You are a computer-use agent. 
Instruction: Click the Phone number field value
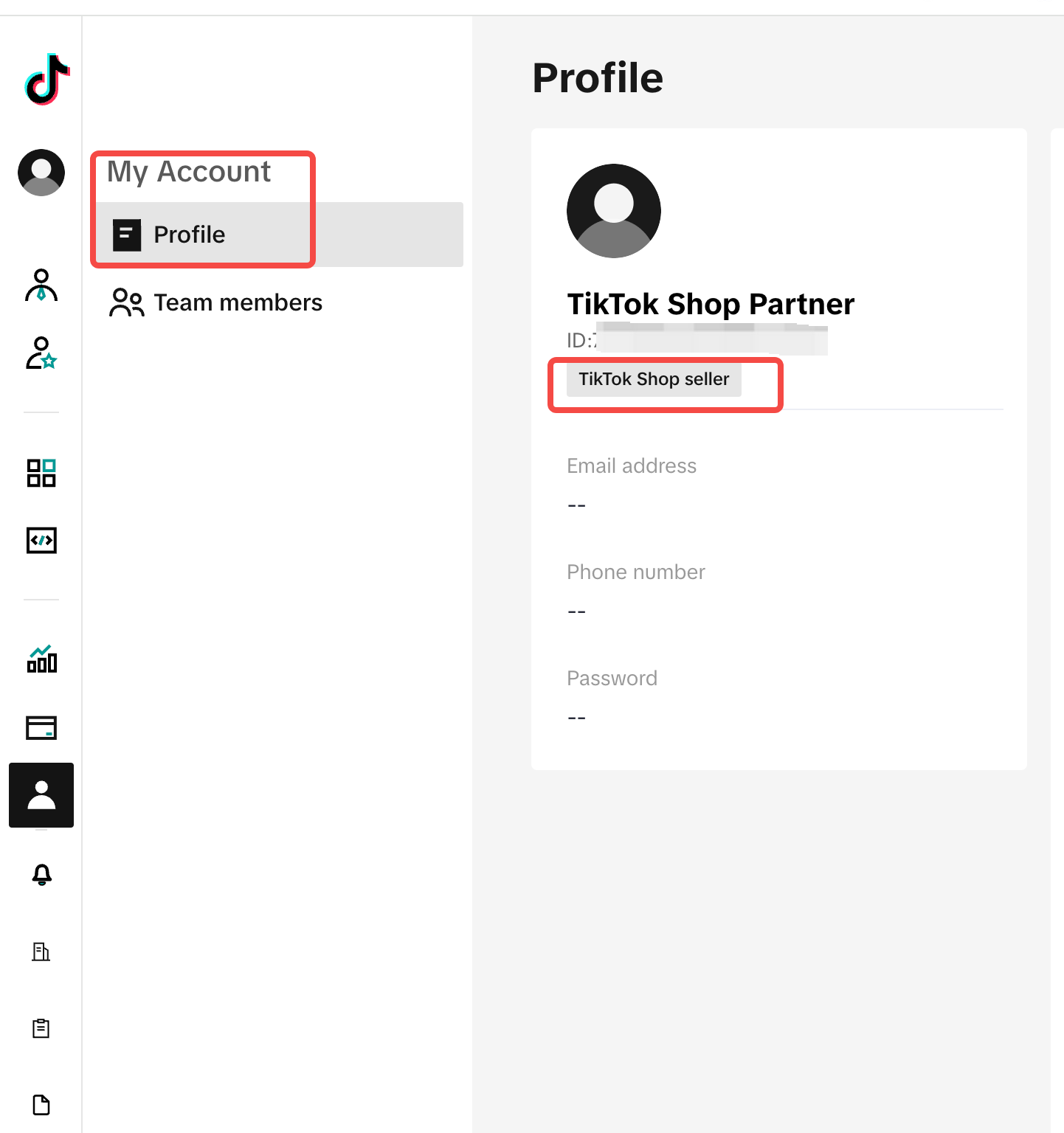[576, 612]
